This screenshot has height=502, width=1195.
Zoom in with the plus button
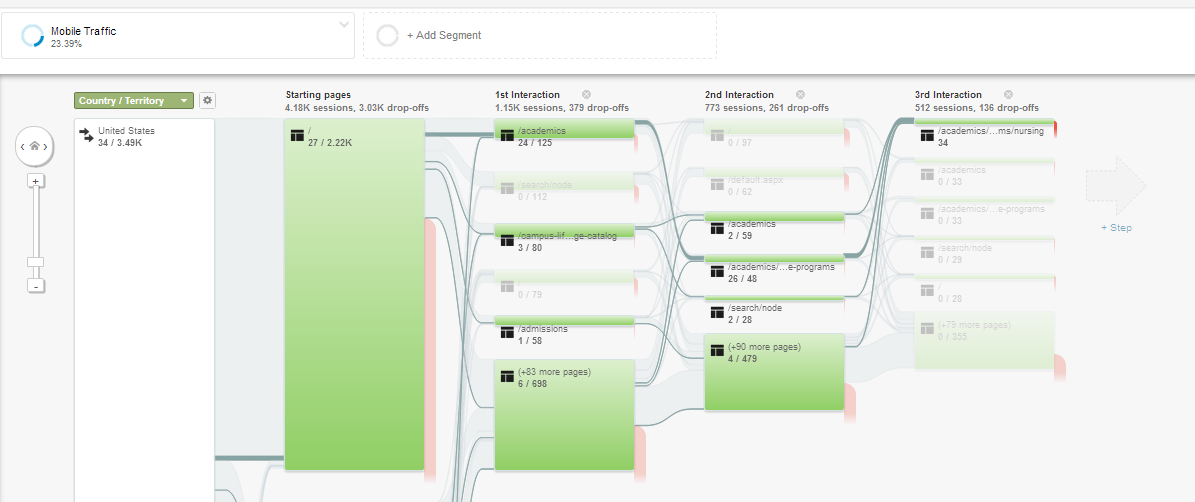tap(35, 181)
